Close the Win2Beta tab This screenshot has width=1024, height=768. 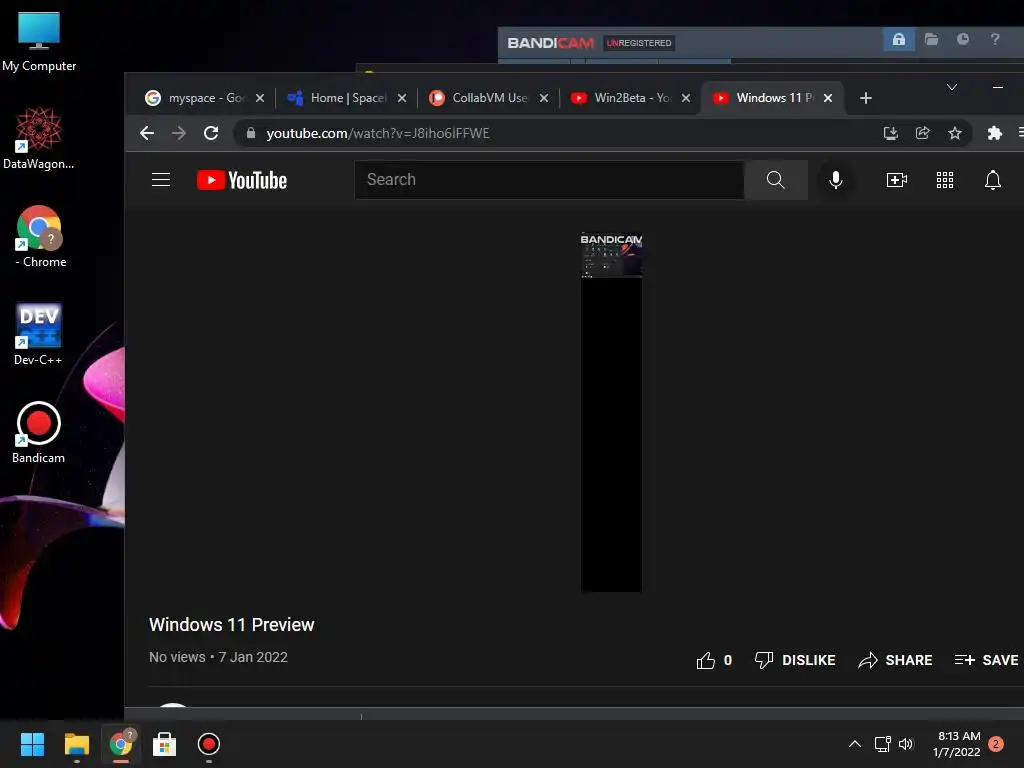point(686,98)
